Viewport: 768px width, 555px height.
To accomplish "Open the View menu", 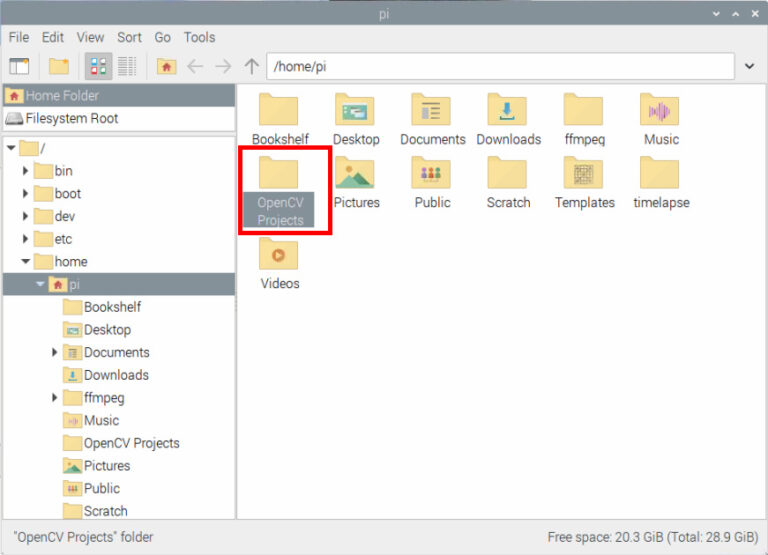I will click(x=90, y=37).
